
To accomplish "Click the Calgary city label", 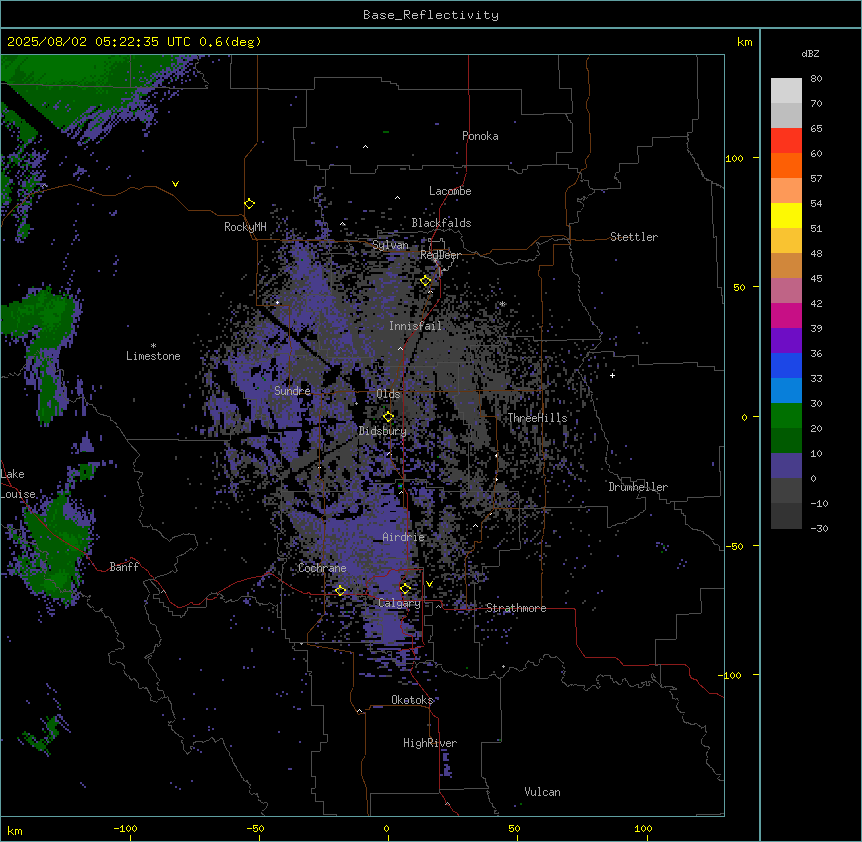I will [399, 603].
